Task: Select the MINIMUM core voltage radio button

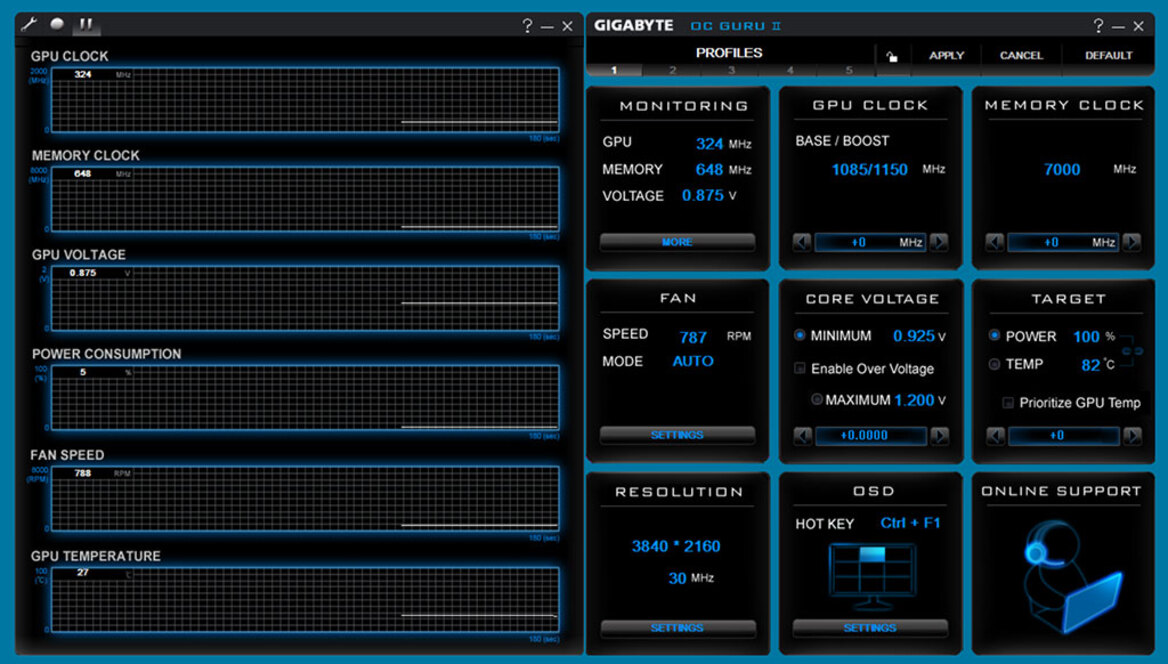Action: tap(800, 335)
